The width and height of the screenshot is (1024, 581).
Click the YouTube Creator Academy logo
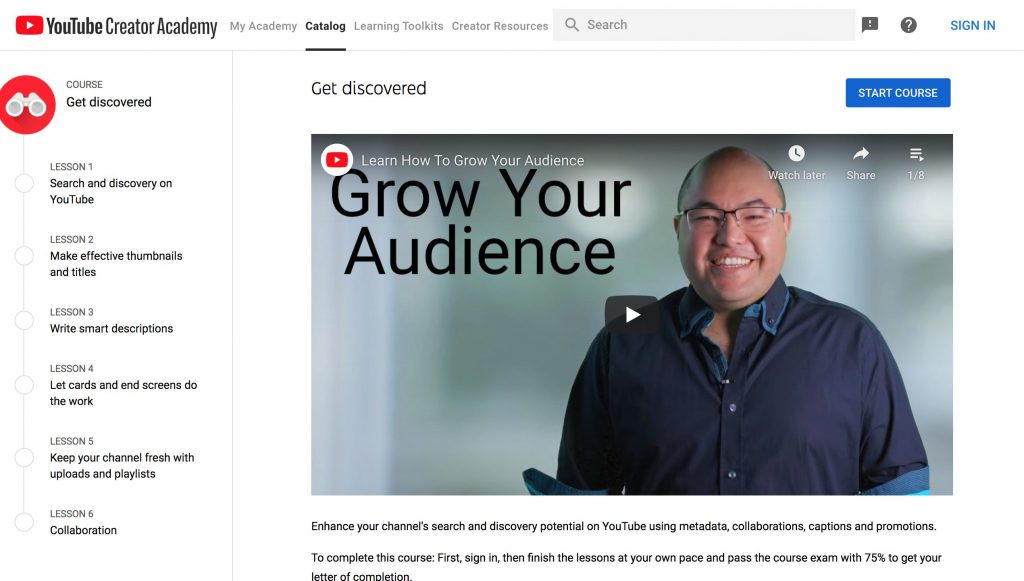click(116, 25)
